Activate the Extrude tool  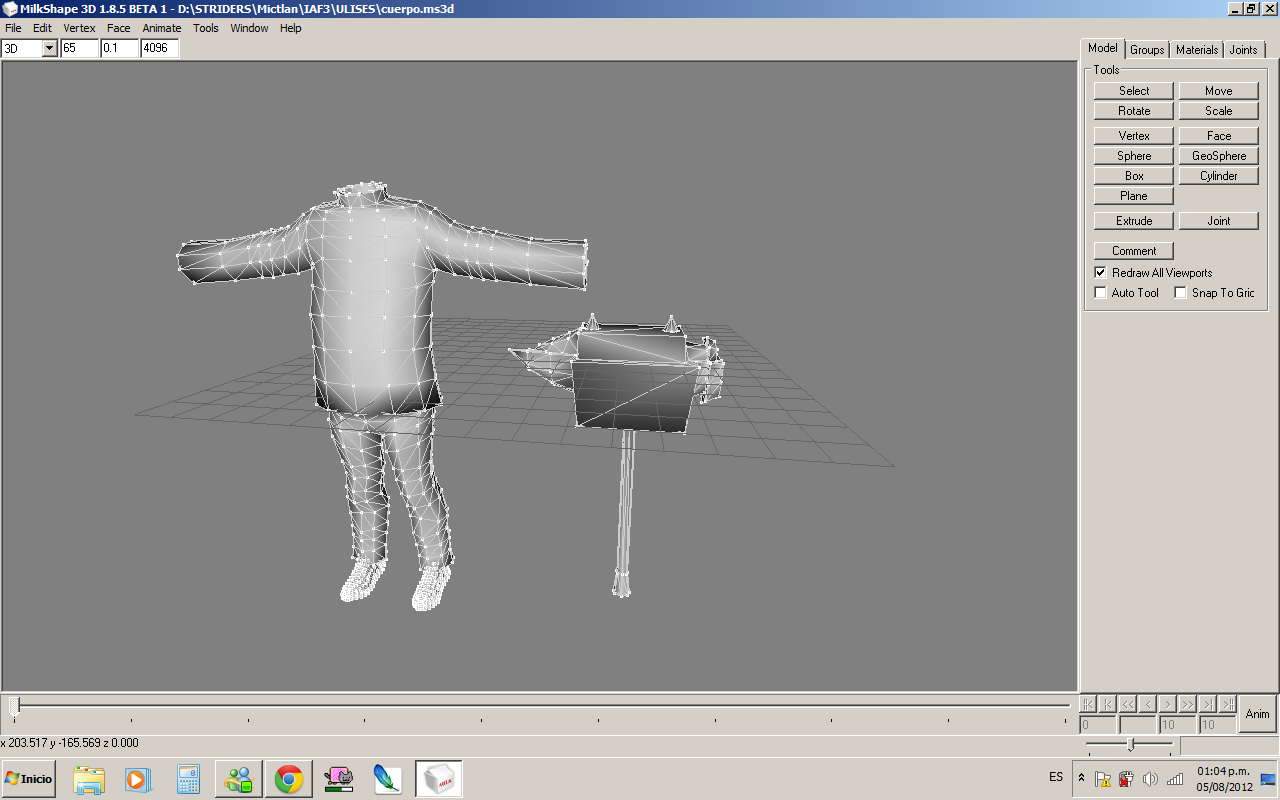pos(1134,221)
